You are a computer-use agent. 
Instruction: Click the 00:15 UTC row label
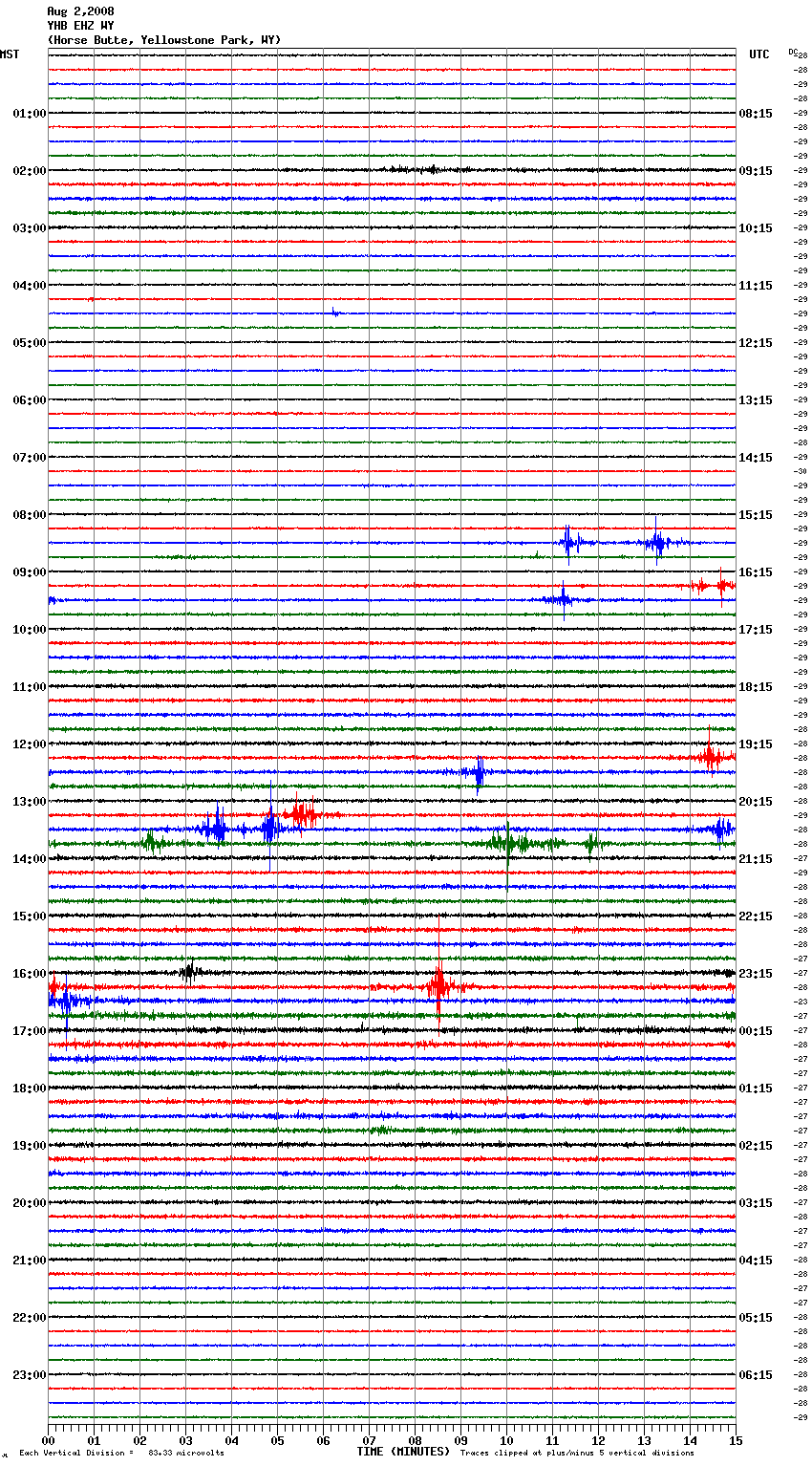[756, 1031]
